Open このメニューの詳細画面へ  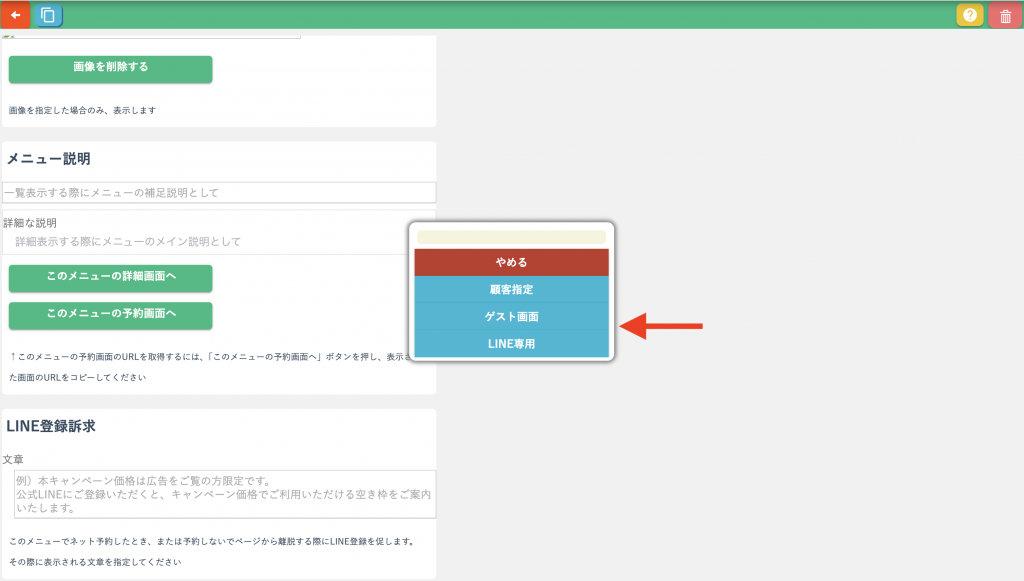tap(111, 278)
